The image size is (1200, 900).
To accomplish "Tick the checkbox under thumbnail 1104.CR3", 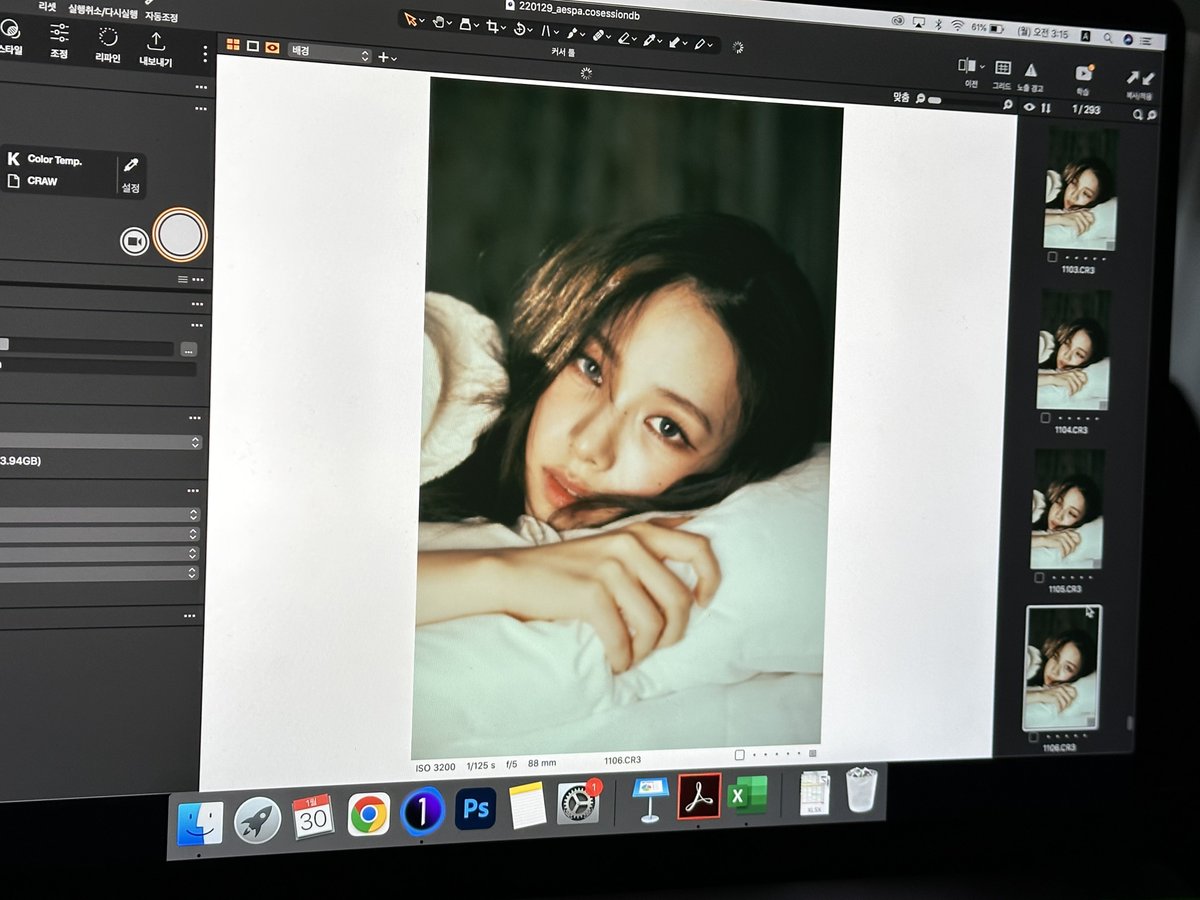I will tap(1046, 417).
